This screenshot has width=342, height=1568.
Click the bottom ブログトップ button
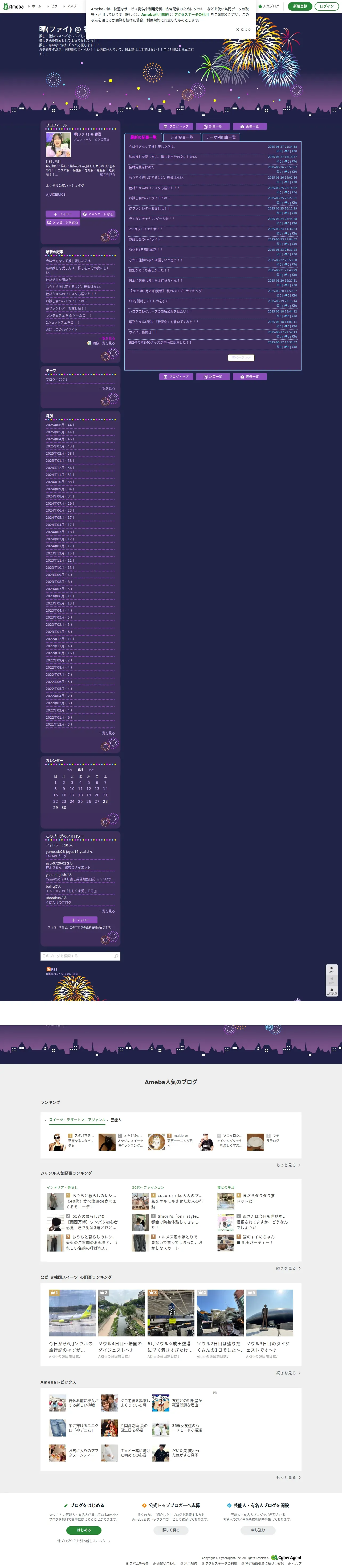coord(176,377)
